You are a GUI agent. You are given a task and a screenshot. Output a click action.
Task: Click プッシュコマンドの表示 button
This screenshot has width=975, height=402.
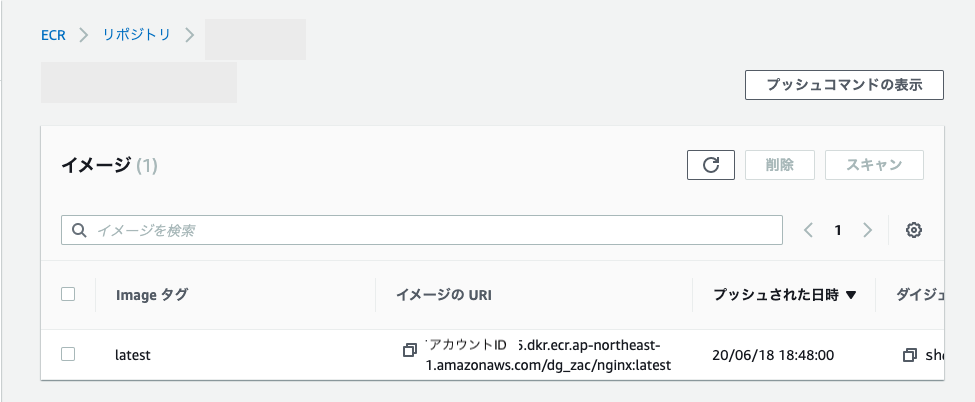(x=844, y=85)
